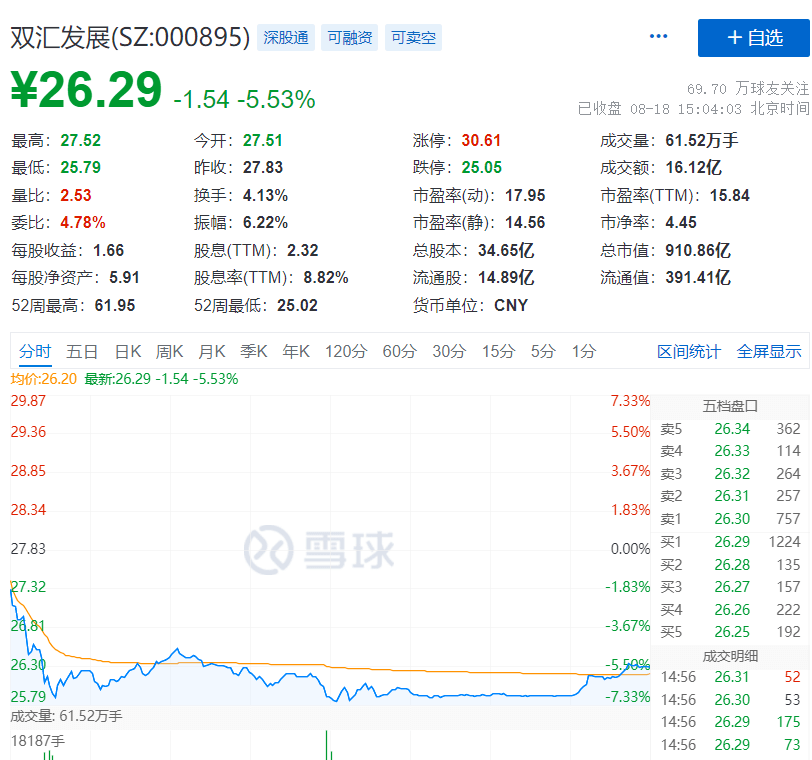The width and height of the screenshot is (812, 760).
Task: Select the 季K chart tab
Action: 254,351
